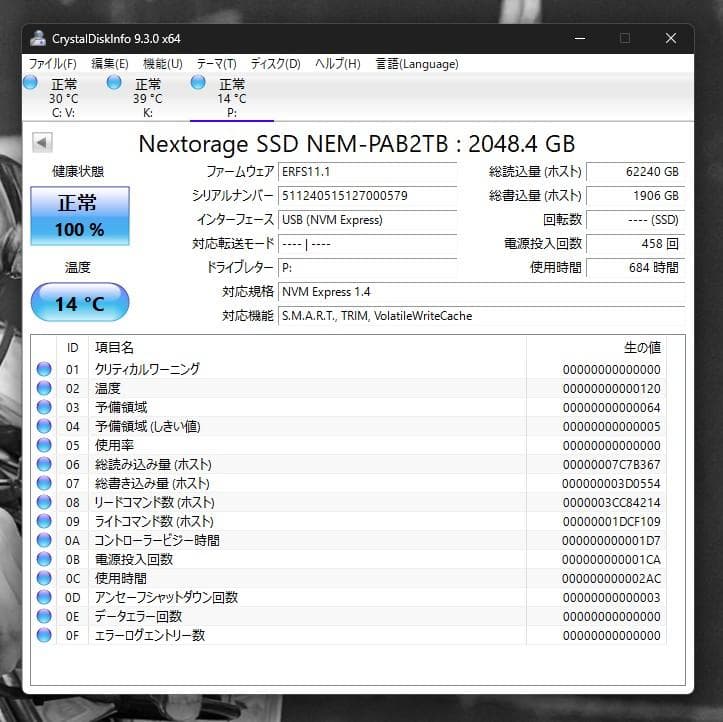
Task: Click the ID column header
Action: coord(72,348)
